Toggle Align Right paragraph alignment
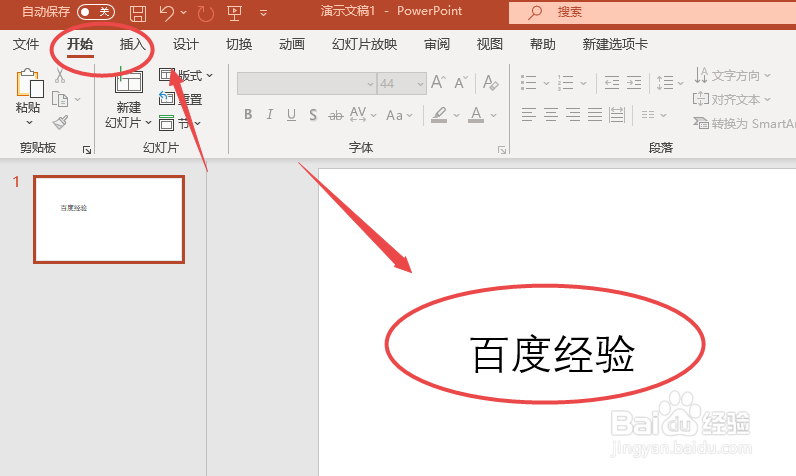The width and height of the screenshot is (796, 476). click(573, 115)
